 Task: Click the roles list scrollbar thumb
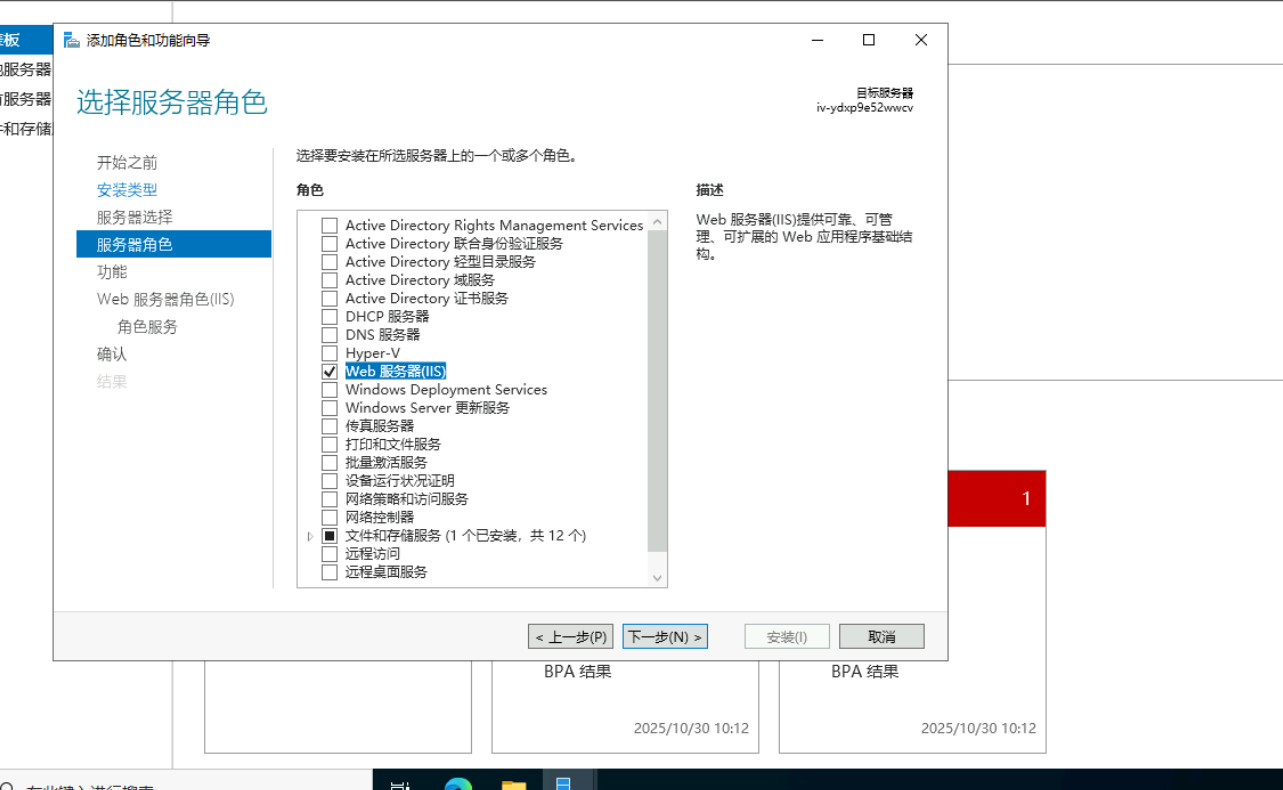pyautogui.click(x=657, y=391)
